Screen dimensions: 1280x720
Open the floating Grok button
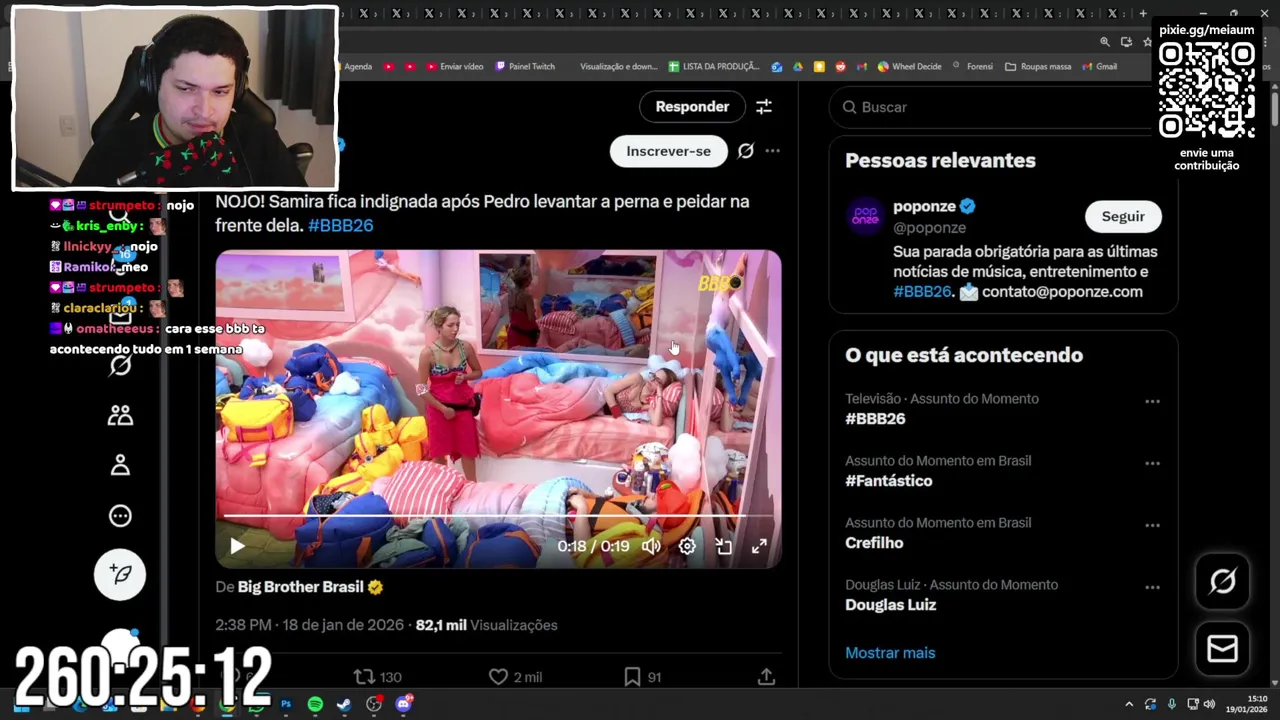pyautogui.click(x=1222, y=581)
